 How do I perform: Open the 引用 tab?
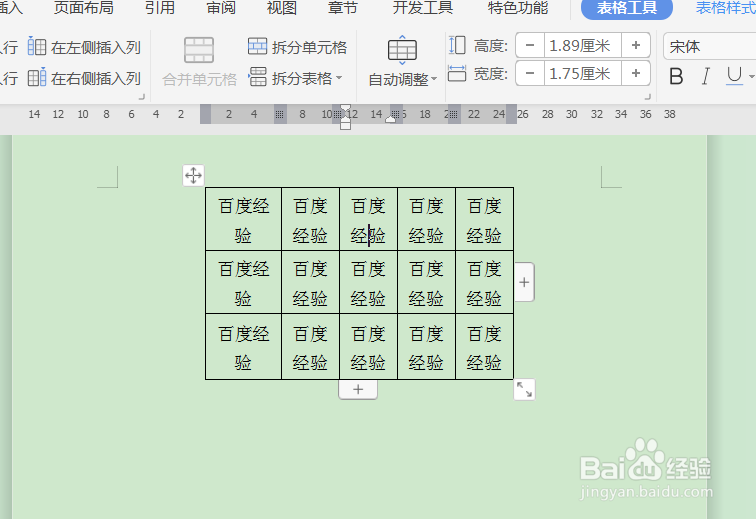click(x=160, y=8)
